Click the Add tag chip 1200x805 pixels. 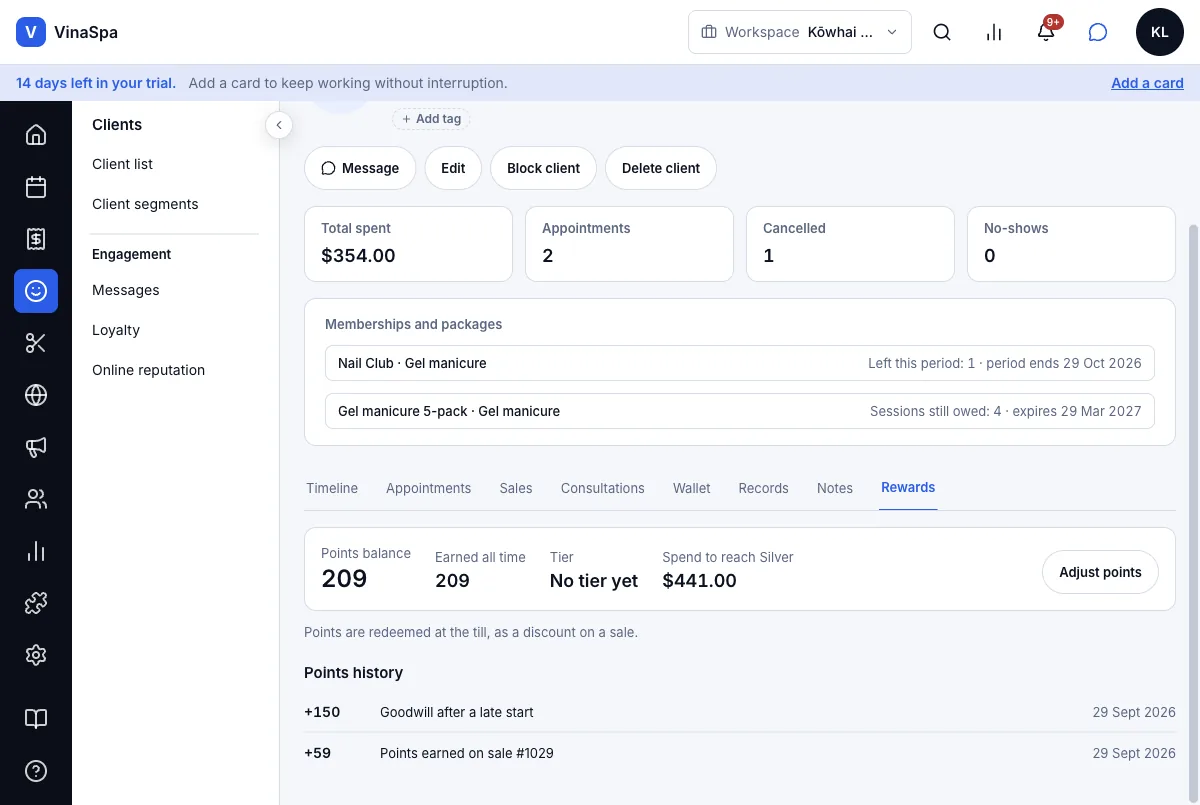[x=431, y=119]
